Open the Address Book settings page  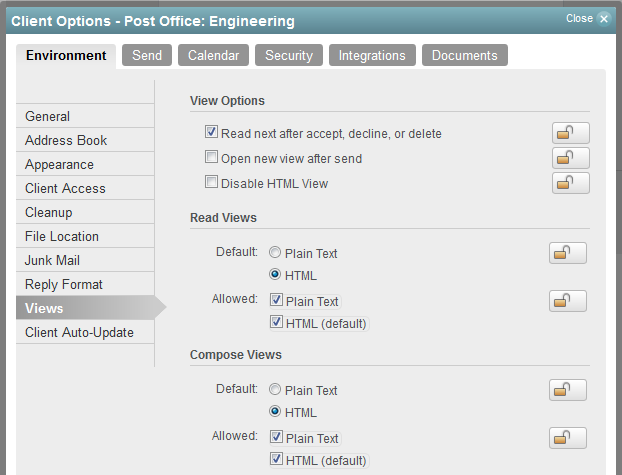click(66, 141)
